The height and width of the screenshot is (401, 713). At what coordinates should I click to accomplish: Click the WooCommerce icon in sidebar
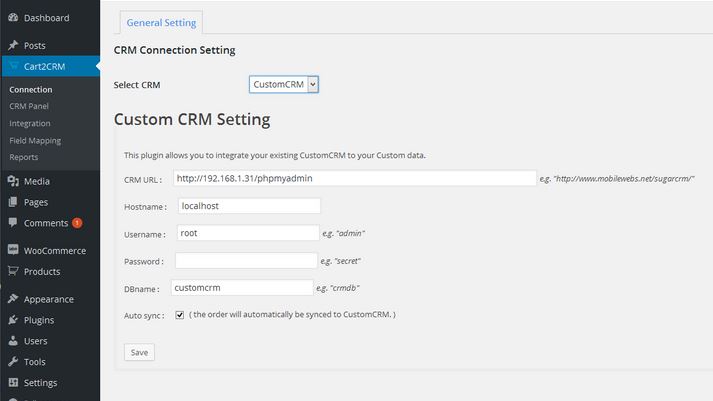[x=13, y=250]
